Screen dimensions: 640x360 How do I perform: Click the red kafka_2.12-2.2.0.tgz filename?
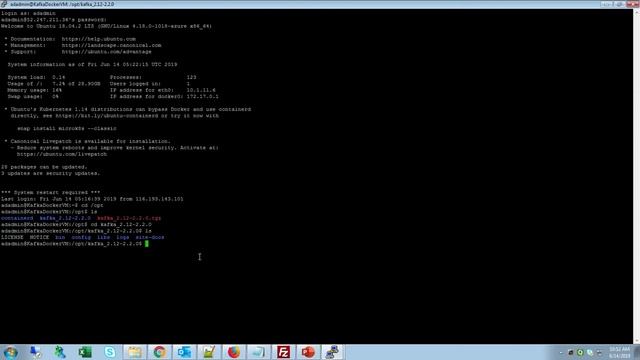129,218
